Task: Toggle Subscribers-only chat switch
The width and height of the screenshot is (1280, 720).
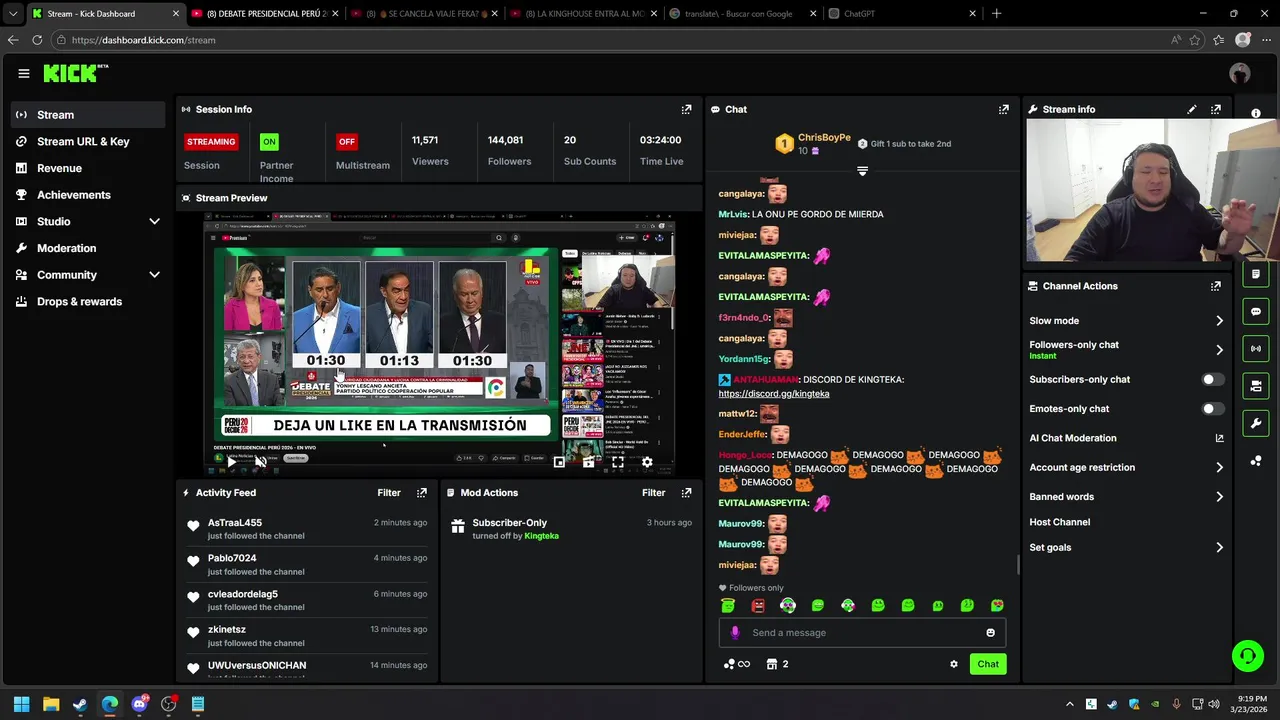Action: [1212, 380]
